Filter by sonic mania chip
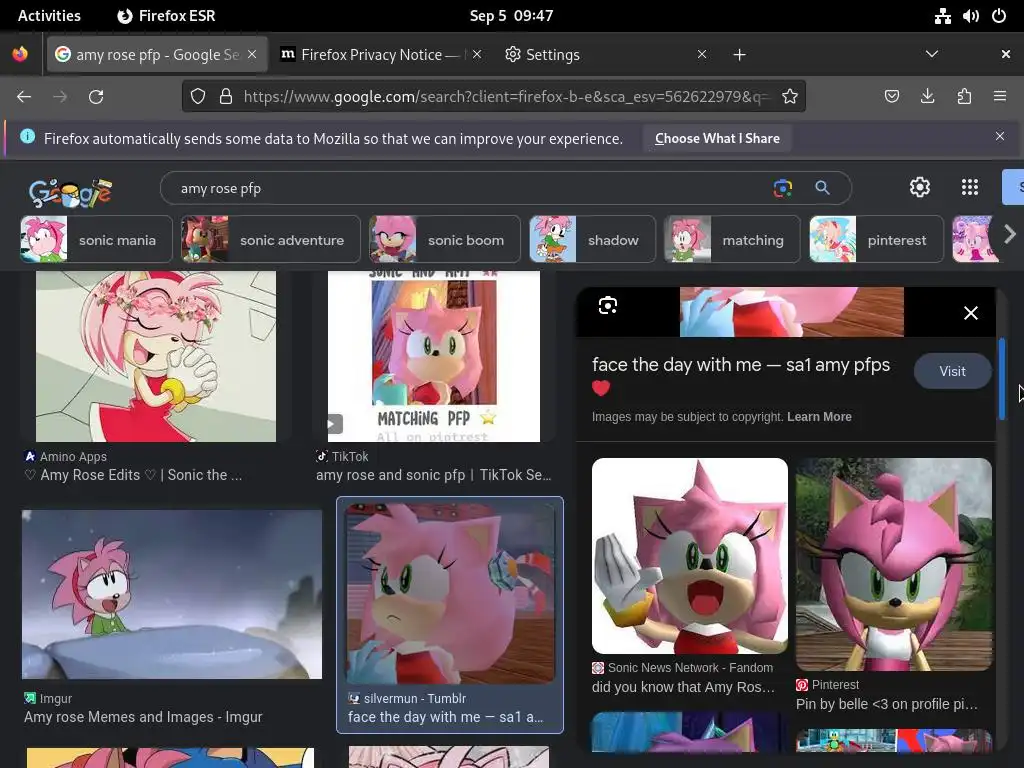Screen dimensions: 1024x768 coord(97,240)
